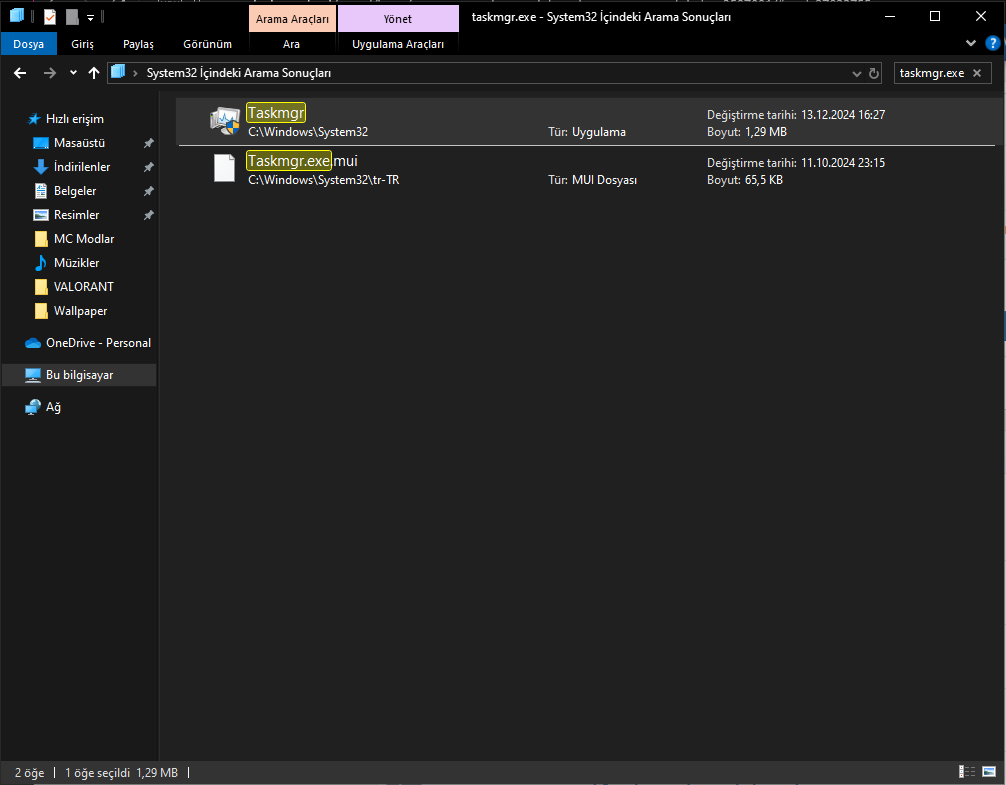Image resolution: width=1006 pixels, height=785 pixels.
Task: Open the Wallpaper folder in sidebar
Action: click(80, 311)
